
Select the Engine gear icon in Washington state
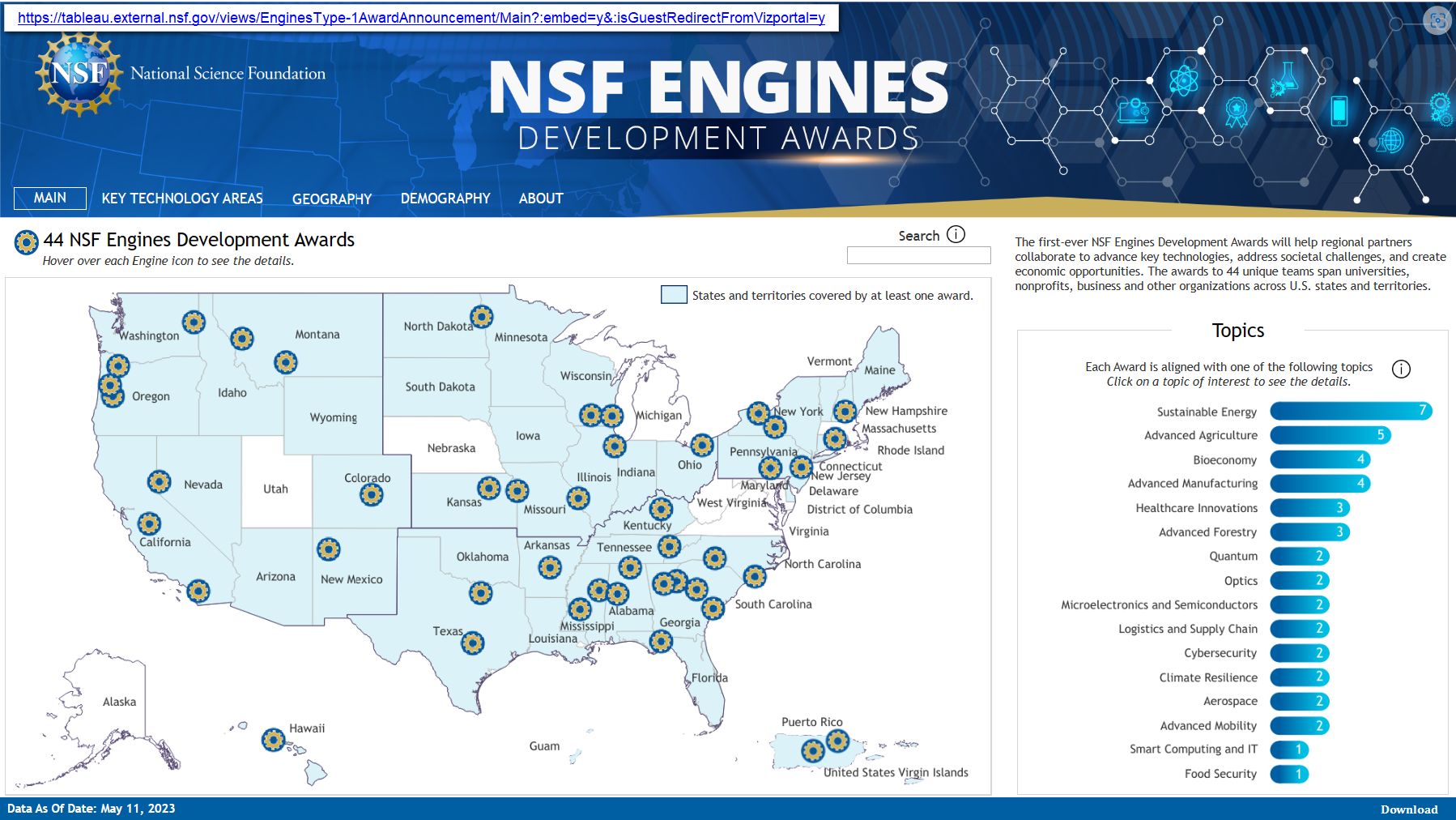pos(194,323)
